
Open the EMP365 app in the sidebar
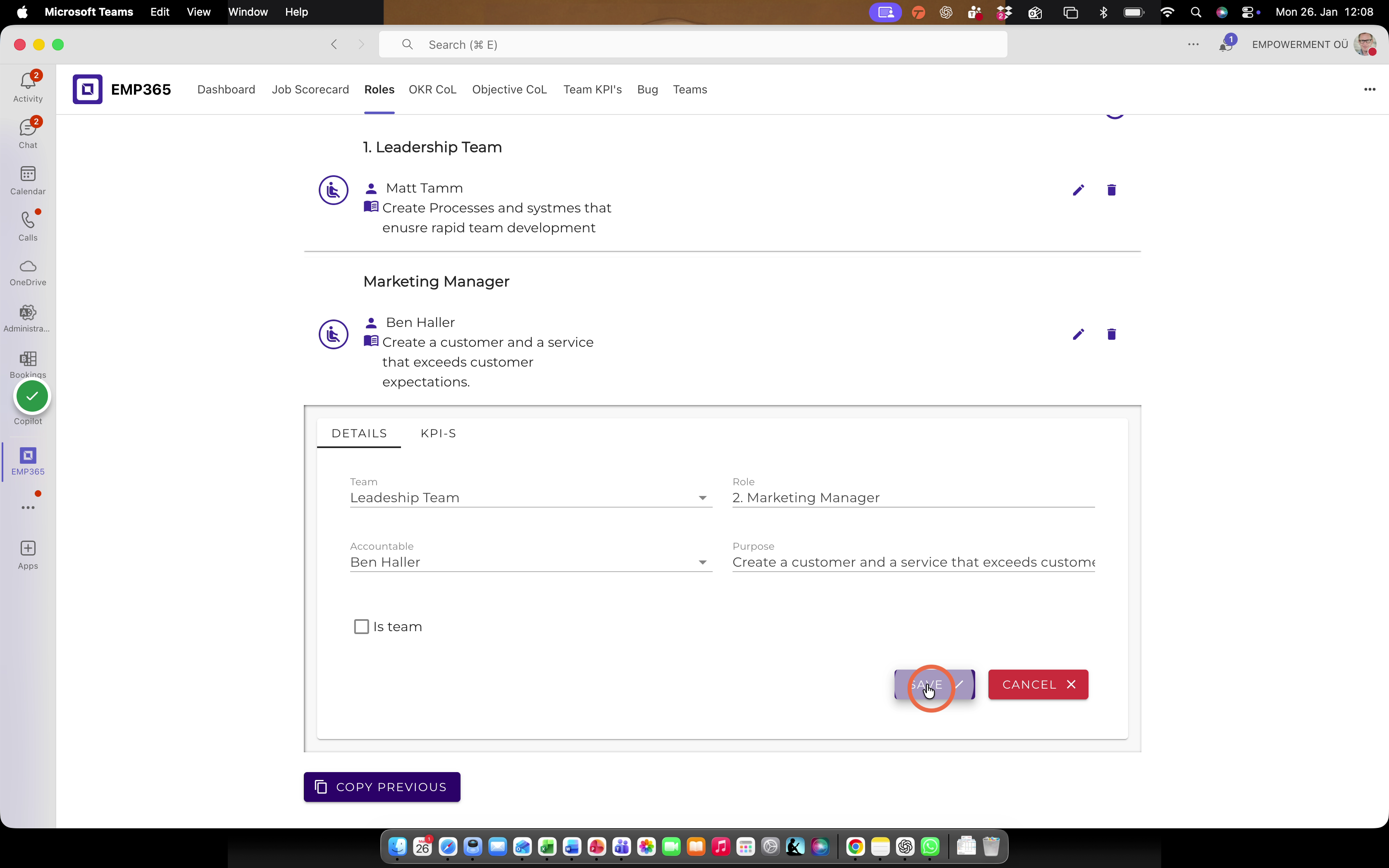(28, 462)
